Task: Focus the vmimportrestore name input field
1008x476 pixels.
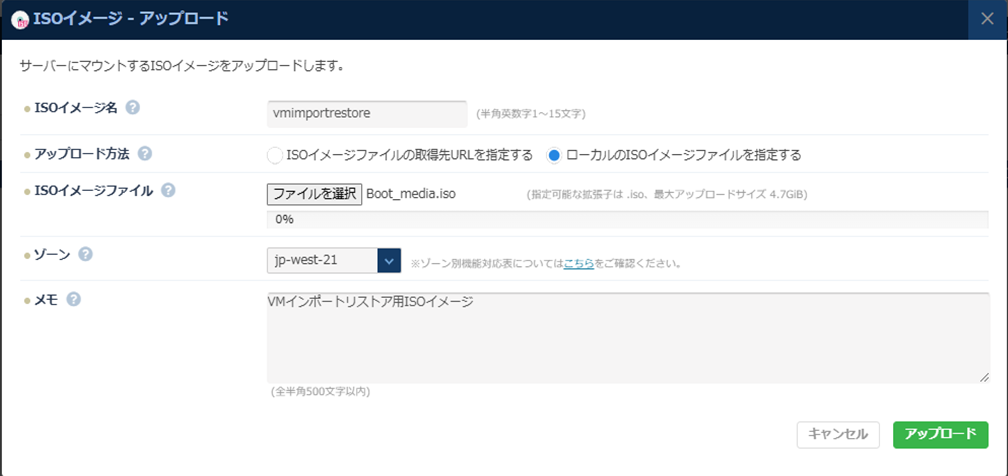Action: (x=367, y=114)
